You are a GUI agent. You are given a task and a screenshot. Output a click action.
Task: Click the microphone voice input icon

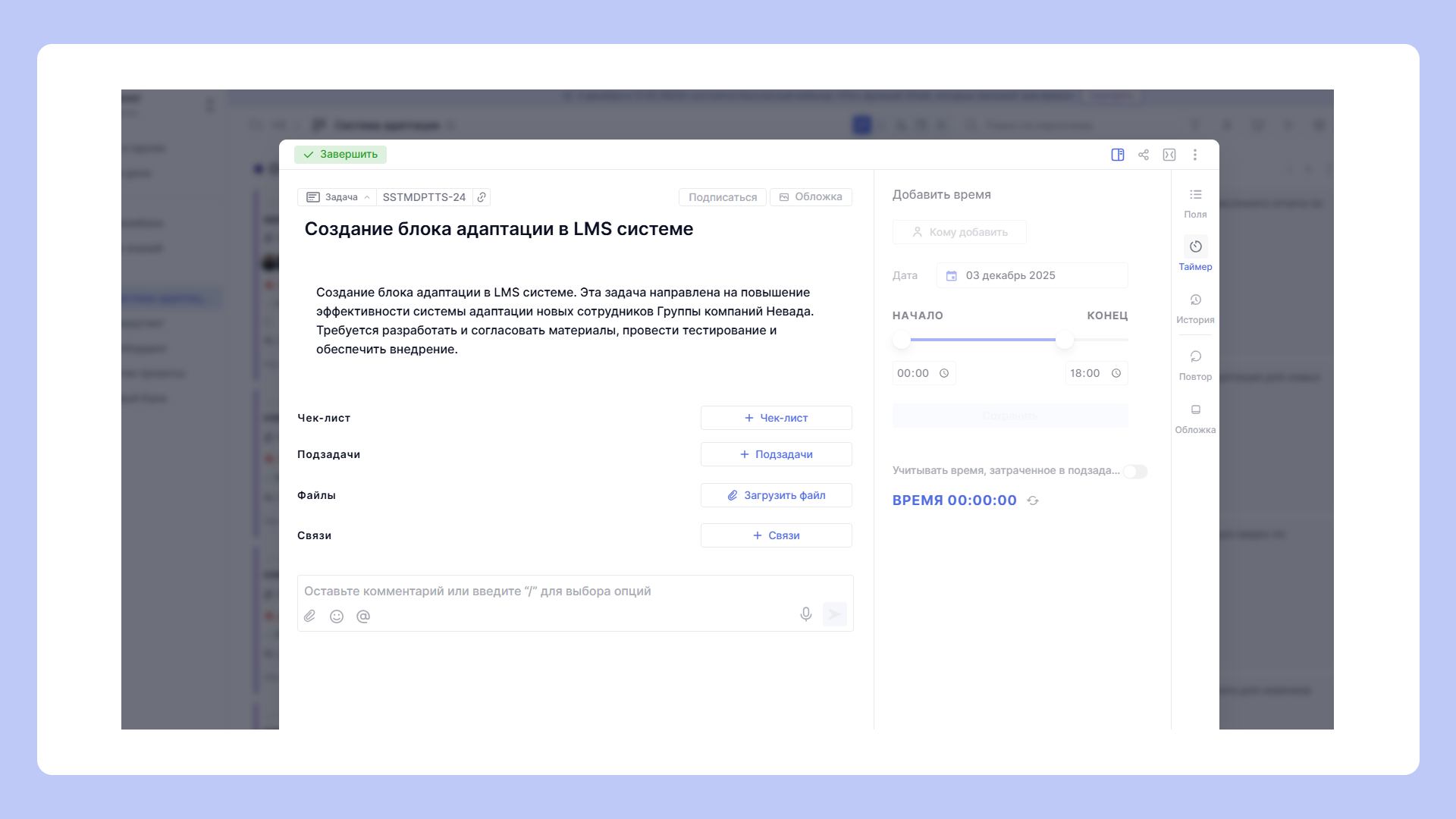point(805,614)
